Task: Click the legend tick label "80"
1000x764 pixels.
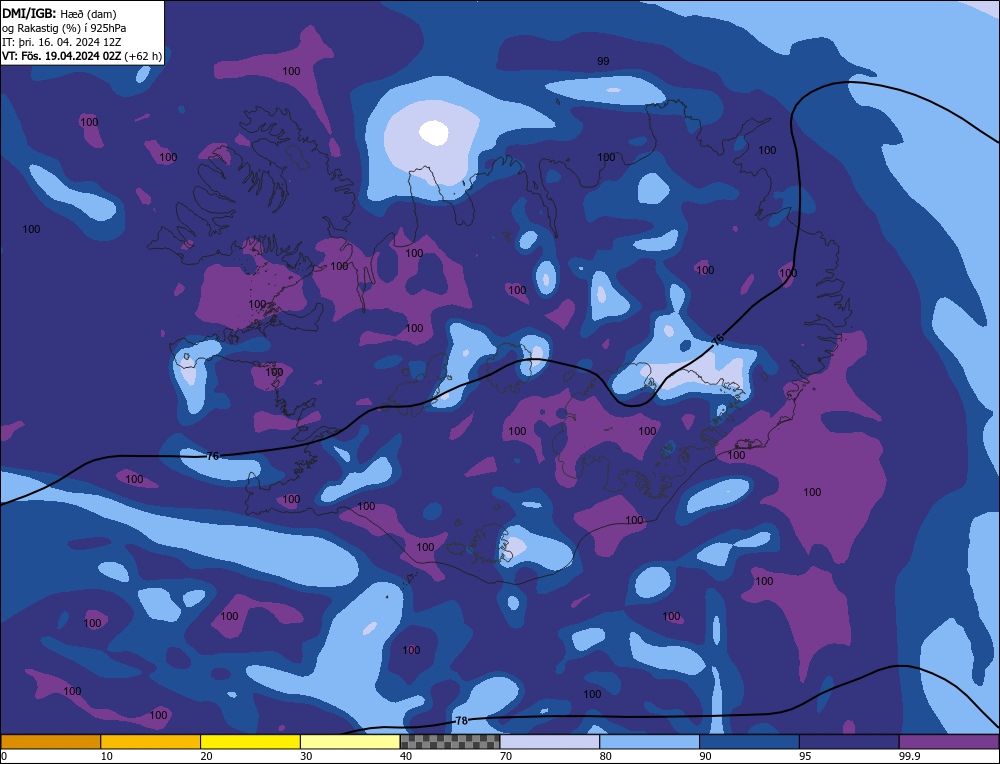Action: 605,756
